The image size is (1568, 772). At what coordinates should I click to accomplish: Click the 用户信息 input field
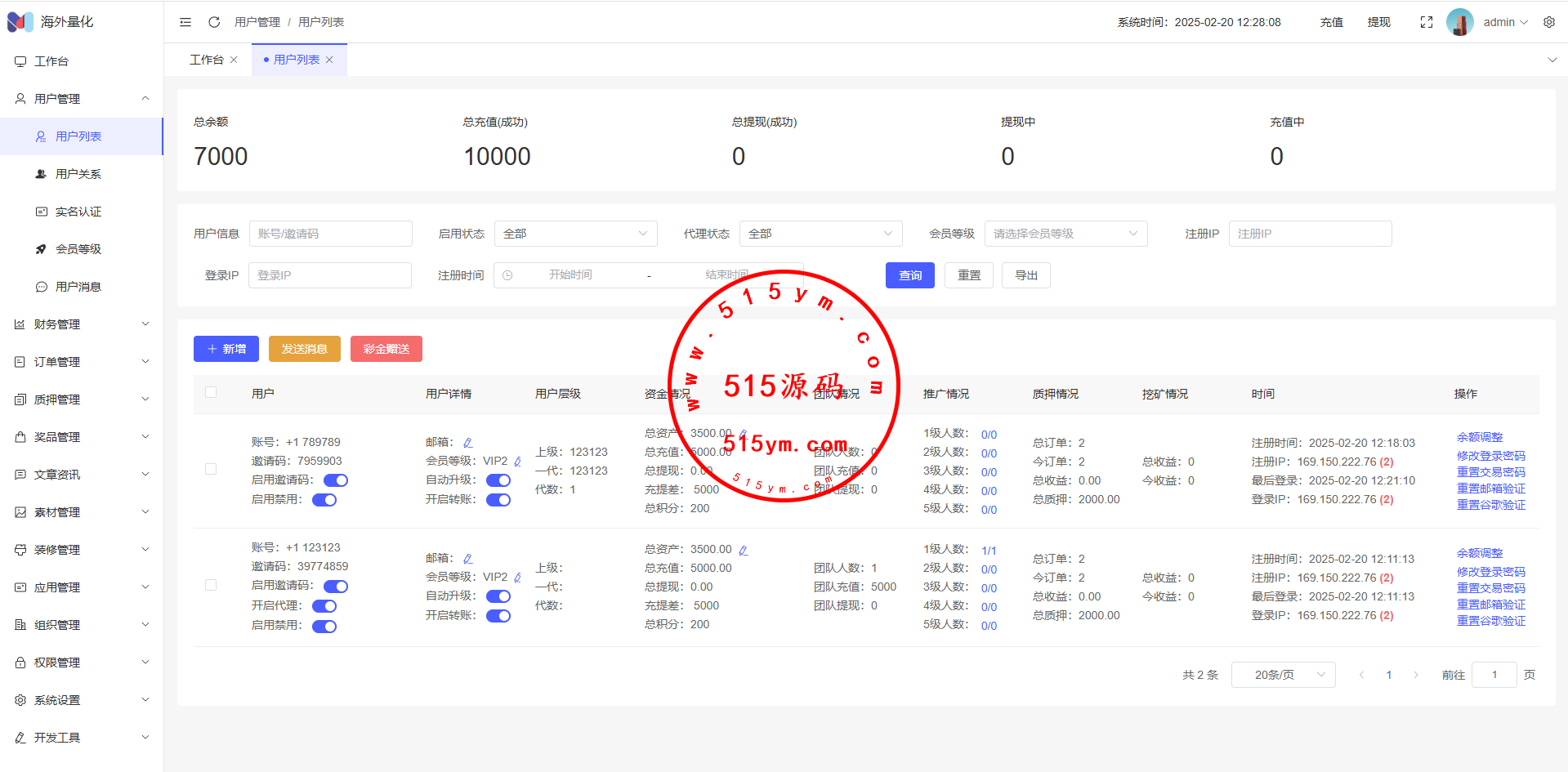[330, 234]
